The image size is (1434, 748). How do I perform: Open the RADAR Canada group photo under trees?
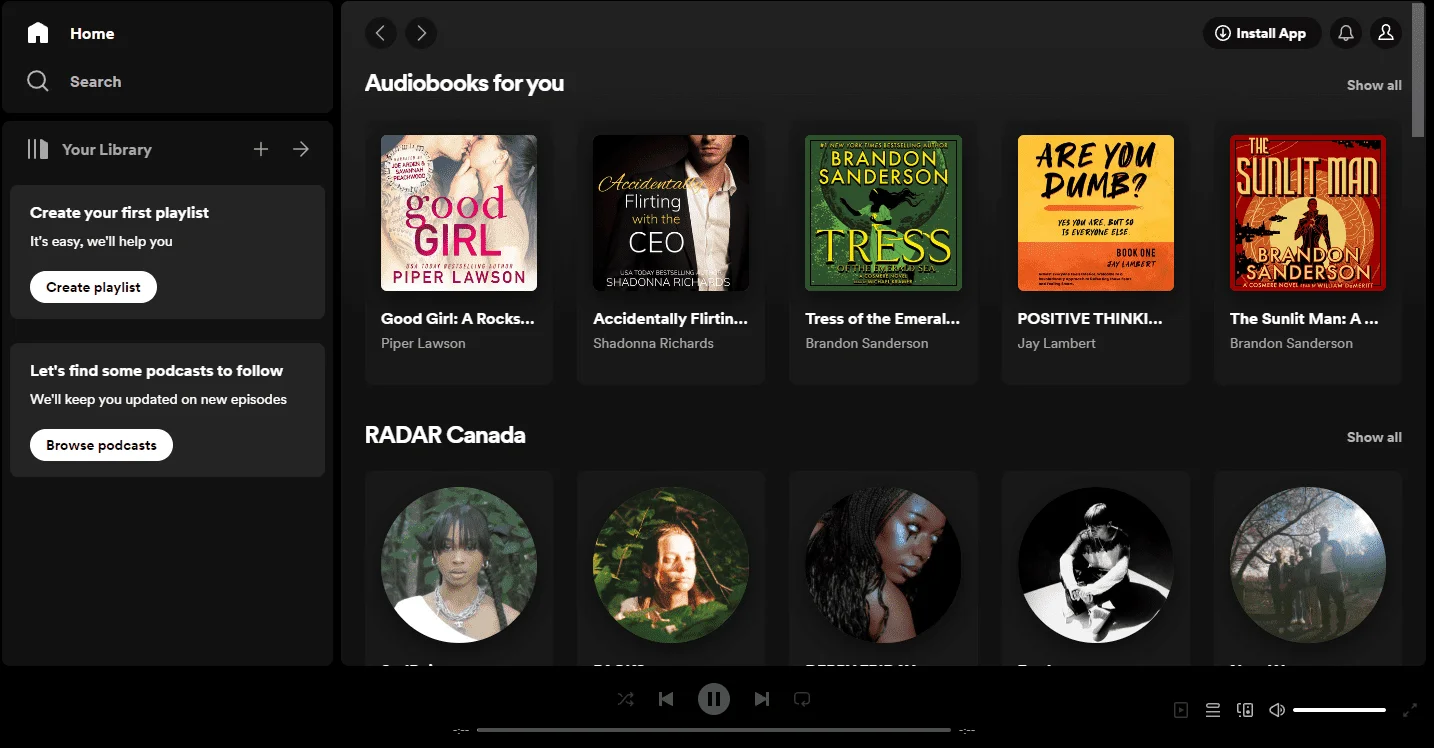click(x=1308, y=565)
